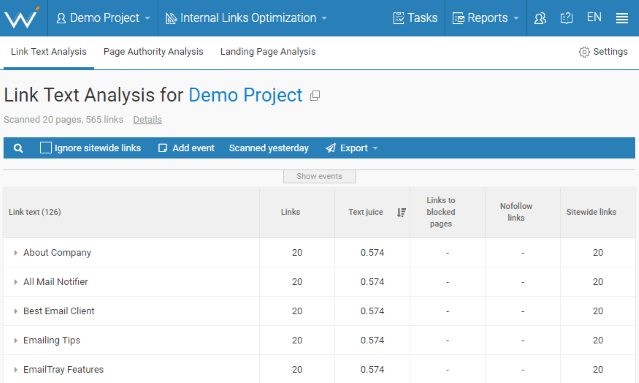The image size is (639, 383).
Task: Click the Settings gear icon
Action: [x=584, y=52]
